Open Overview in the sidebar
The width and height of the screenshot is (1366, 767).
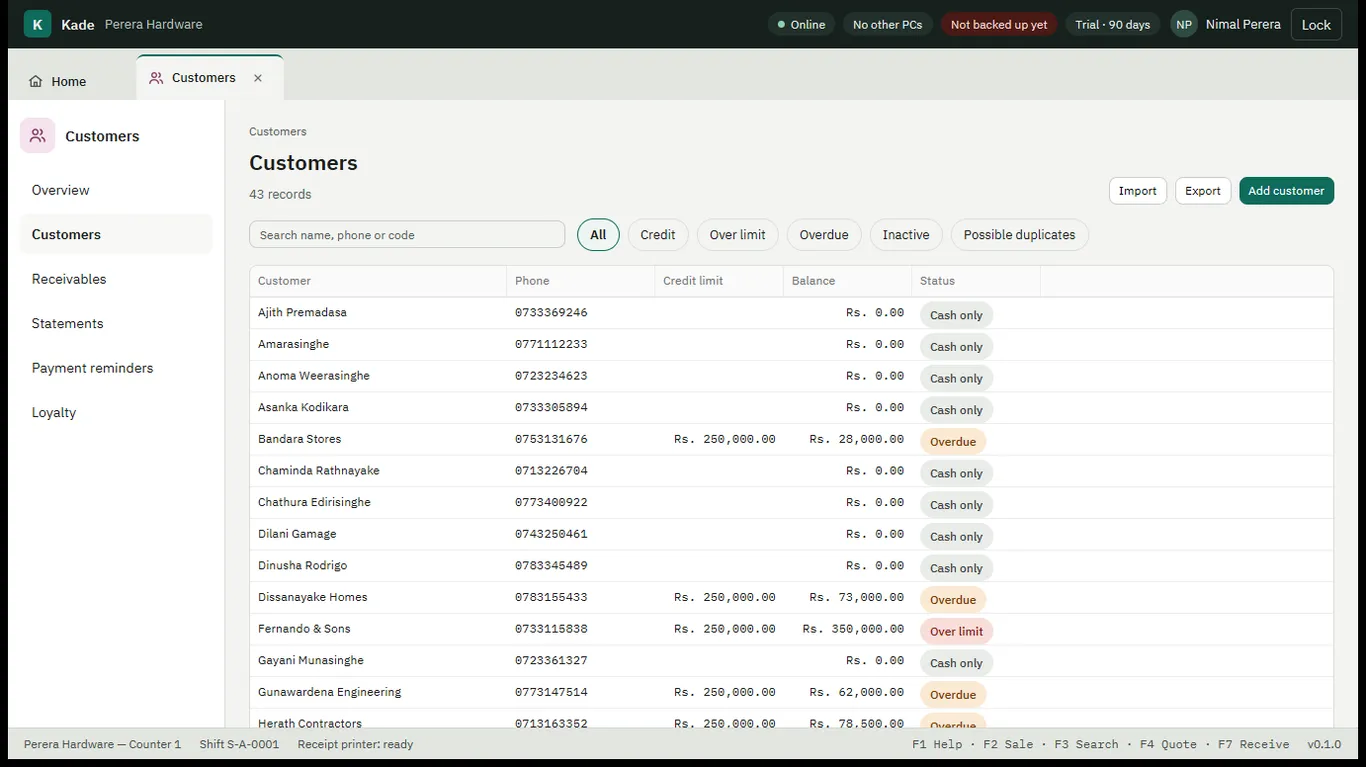(x=116, y=190)
